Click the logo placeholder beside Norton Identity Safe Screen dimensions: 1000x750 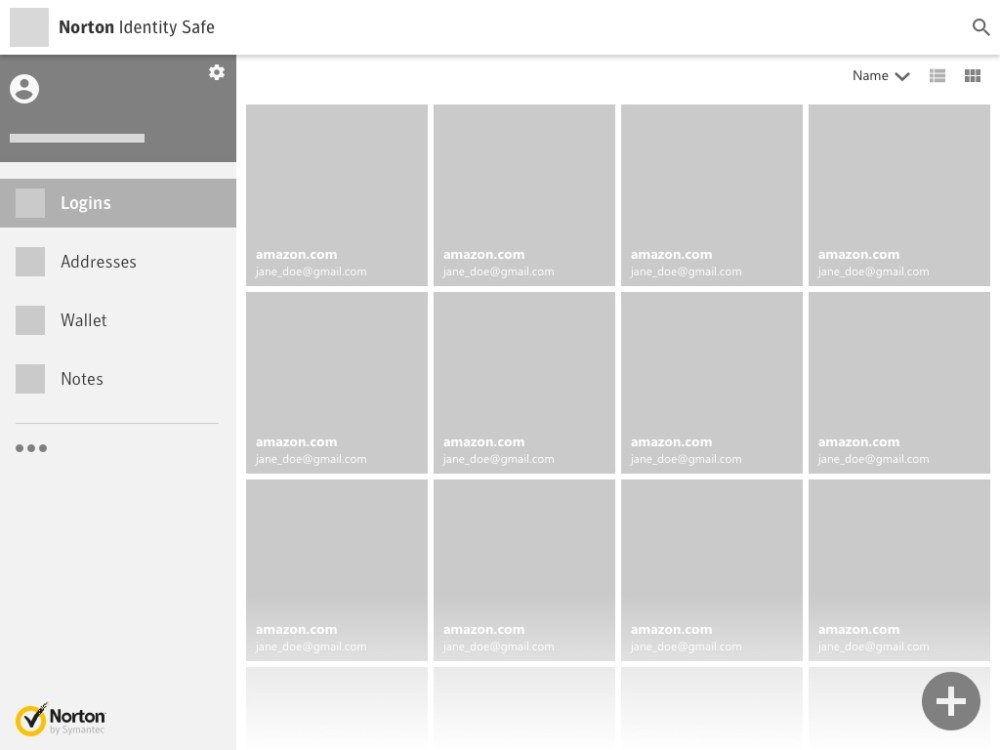click(29, 27)
